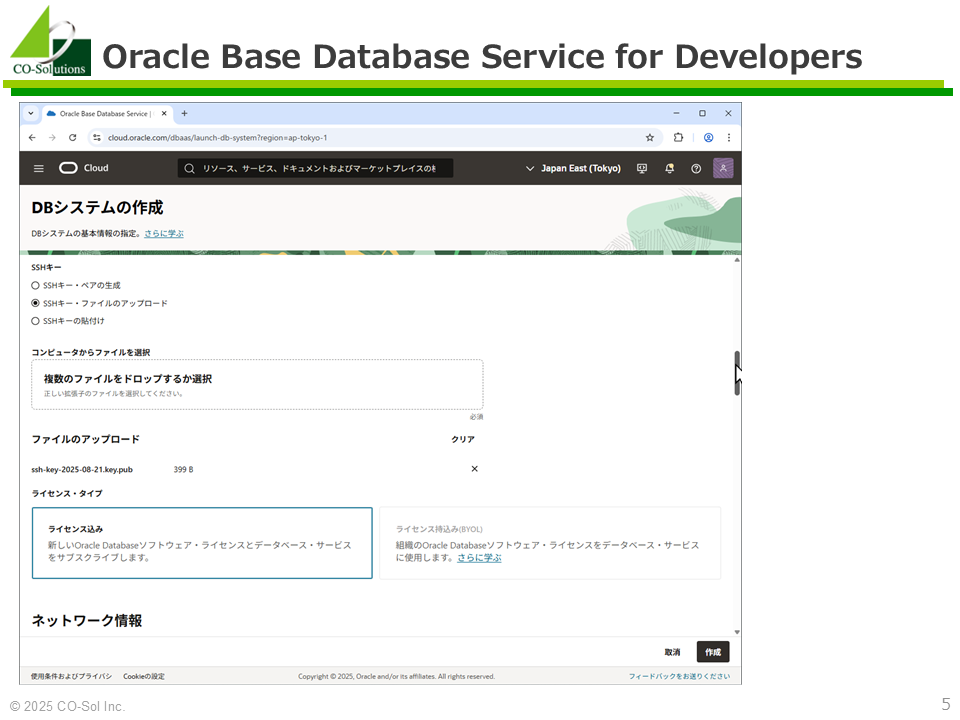Click the ファイルのアップロード heading
This screenshot has height=720, width=960.
86,439
